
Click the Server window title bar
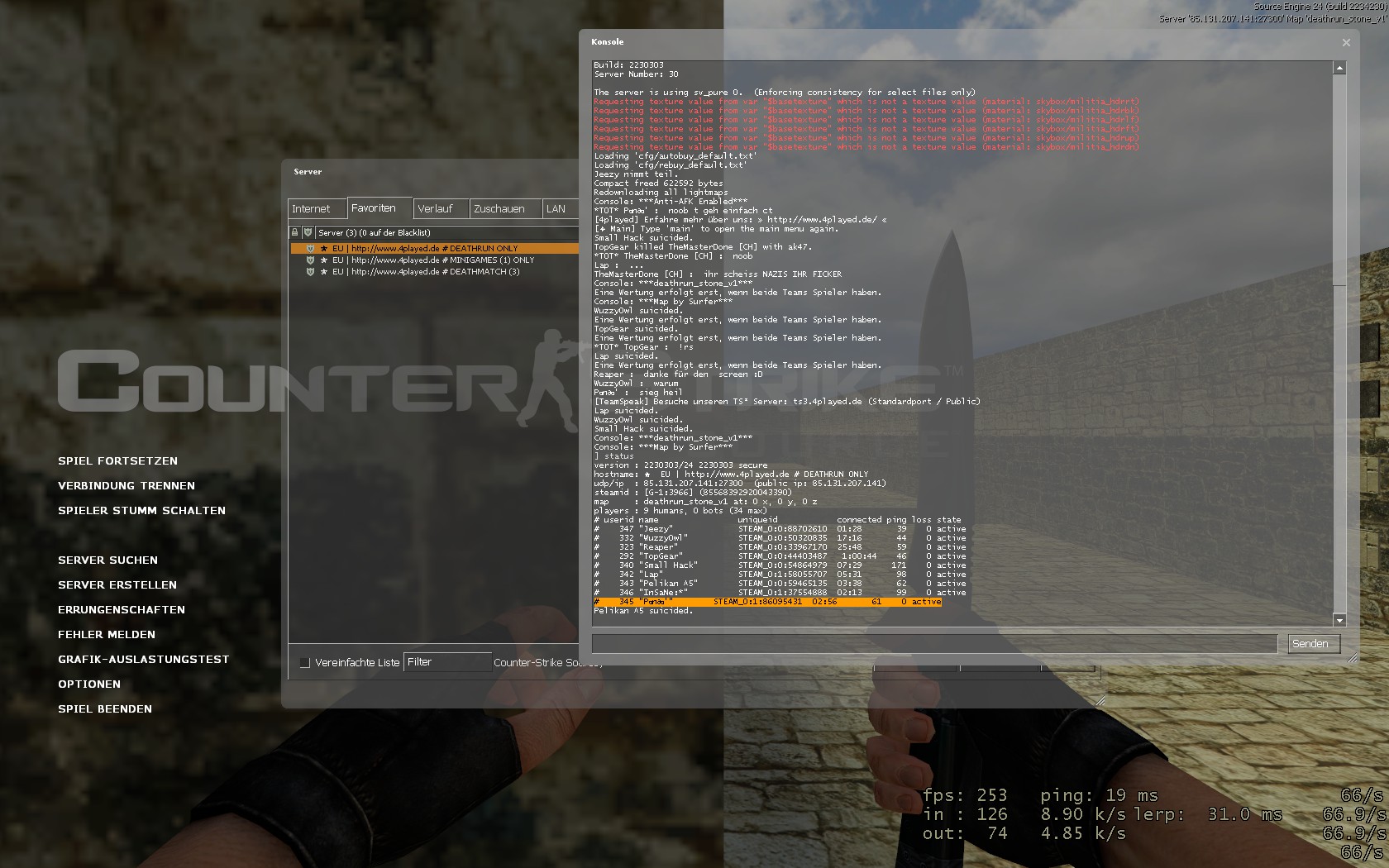pyautogui.click(x=430, y=172)
